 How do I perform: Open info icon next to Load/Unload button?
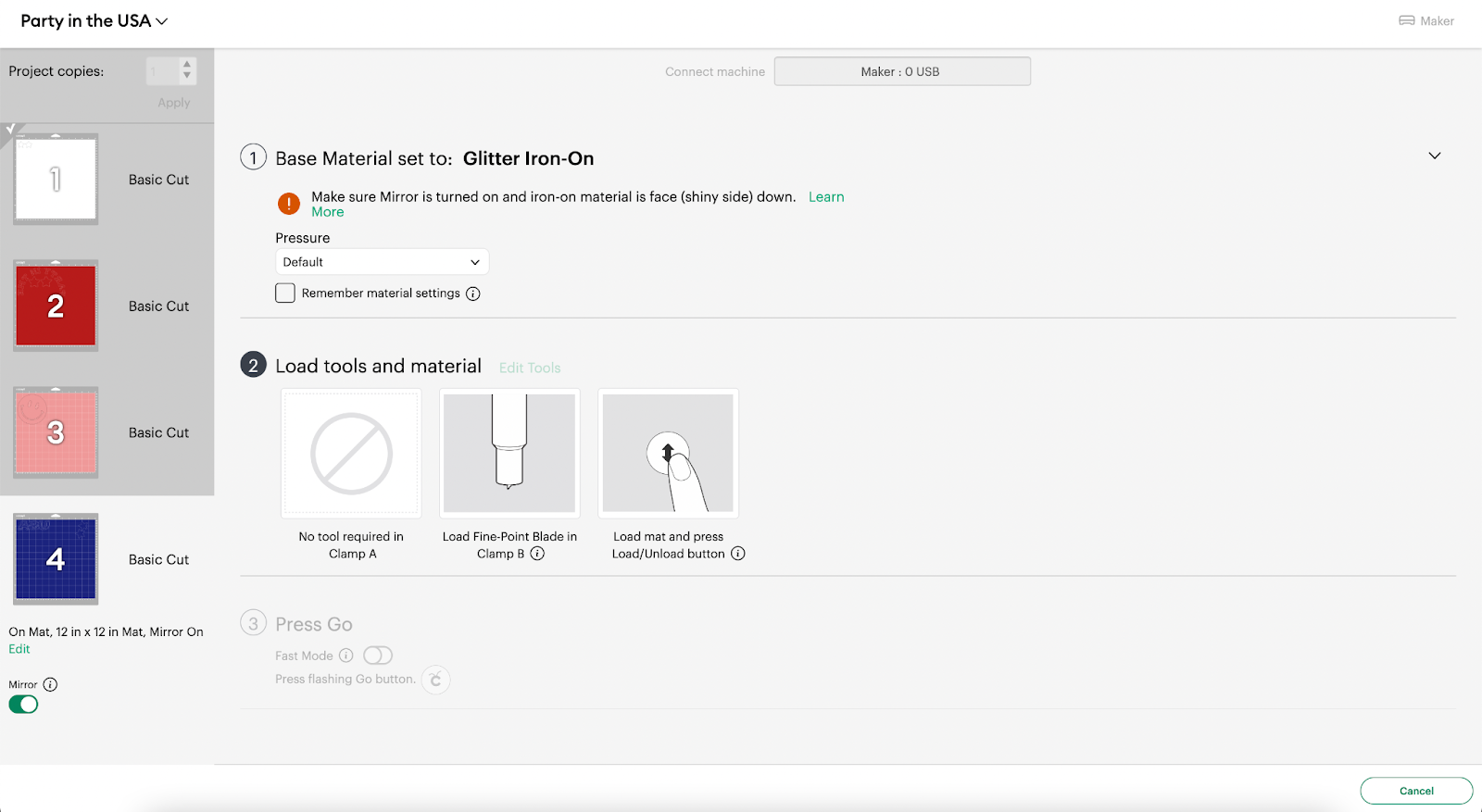738,554
